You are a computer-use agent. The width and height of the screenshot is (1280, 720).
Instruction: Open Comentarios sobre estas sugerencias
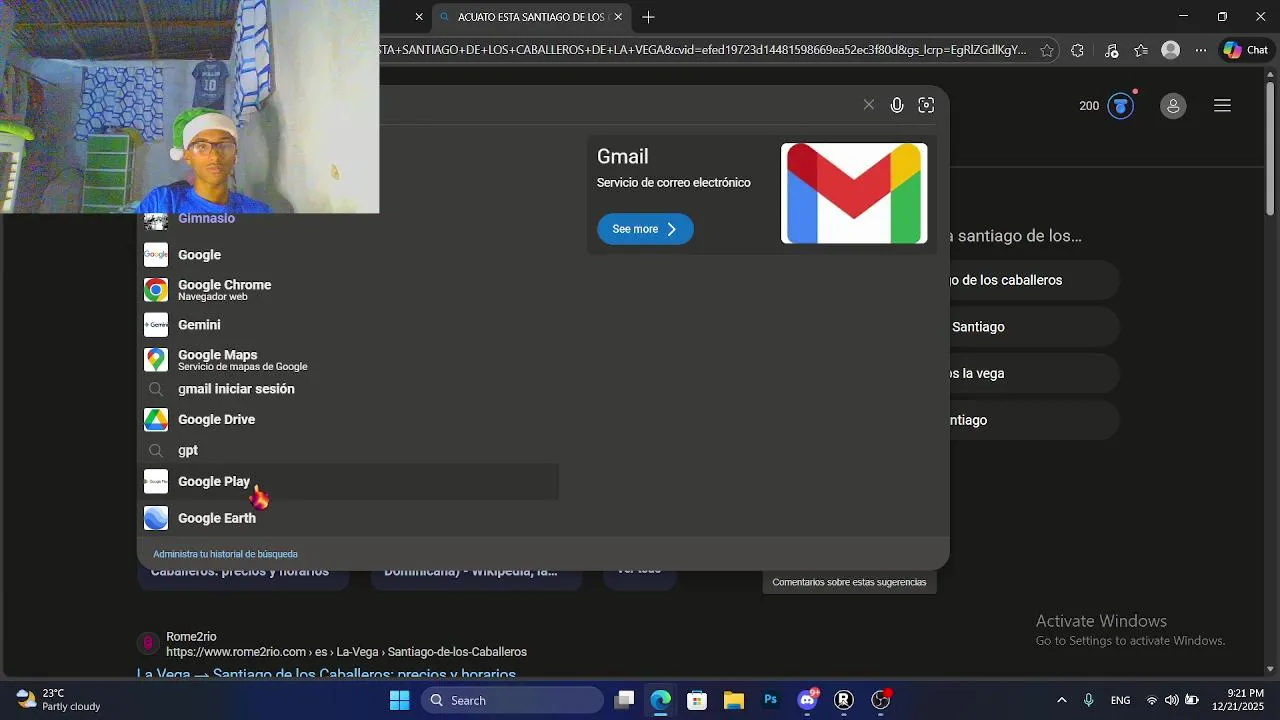pyautogui.click(x=849, y=582)
